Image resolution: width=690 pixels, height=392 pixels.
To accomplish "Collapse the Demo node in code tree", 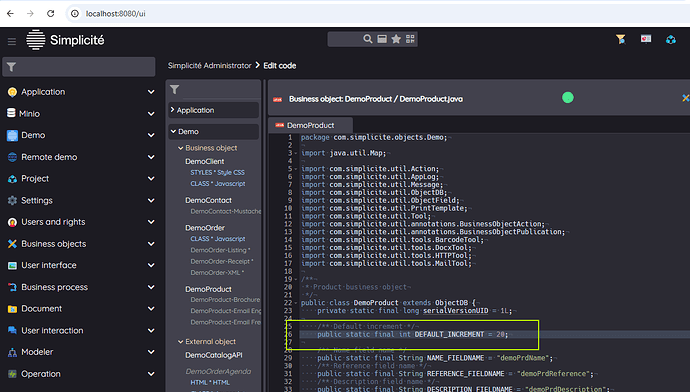I will tap(173, 132).
